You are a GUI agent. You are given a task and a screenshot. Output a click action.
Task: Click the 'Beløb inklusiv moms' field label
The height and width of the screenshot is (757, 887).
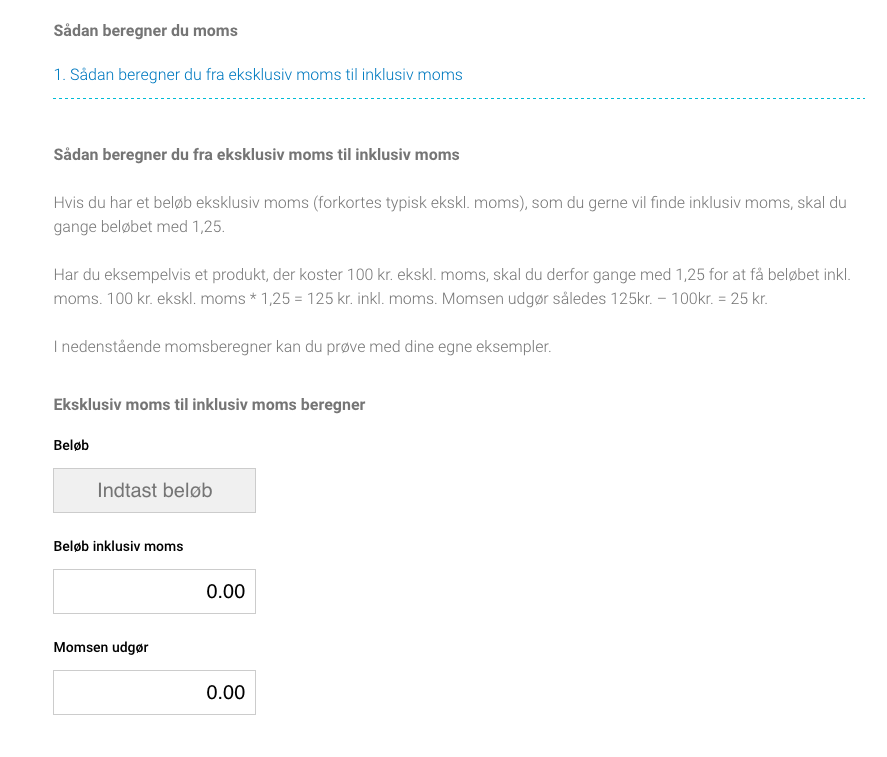point(118,546)
